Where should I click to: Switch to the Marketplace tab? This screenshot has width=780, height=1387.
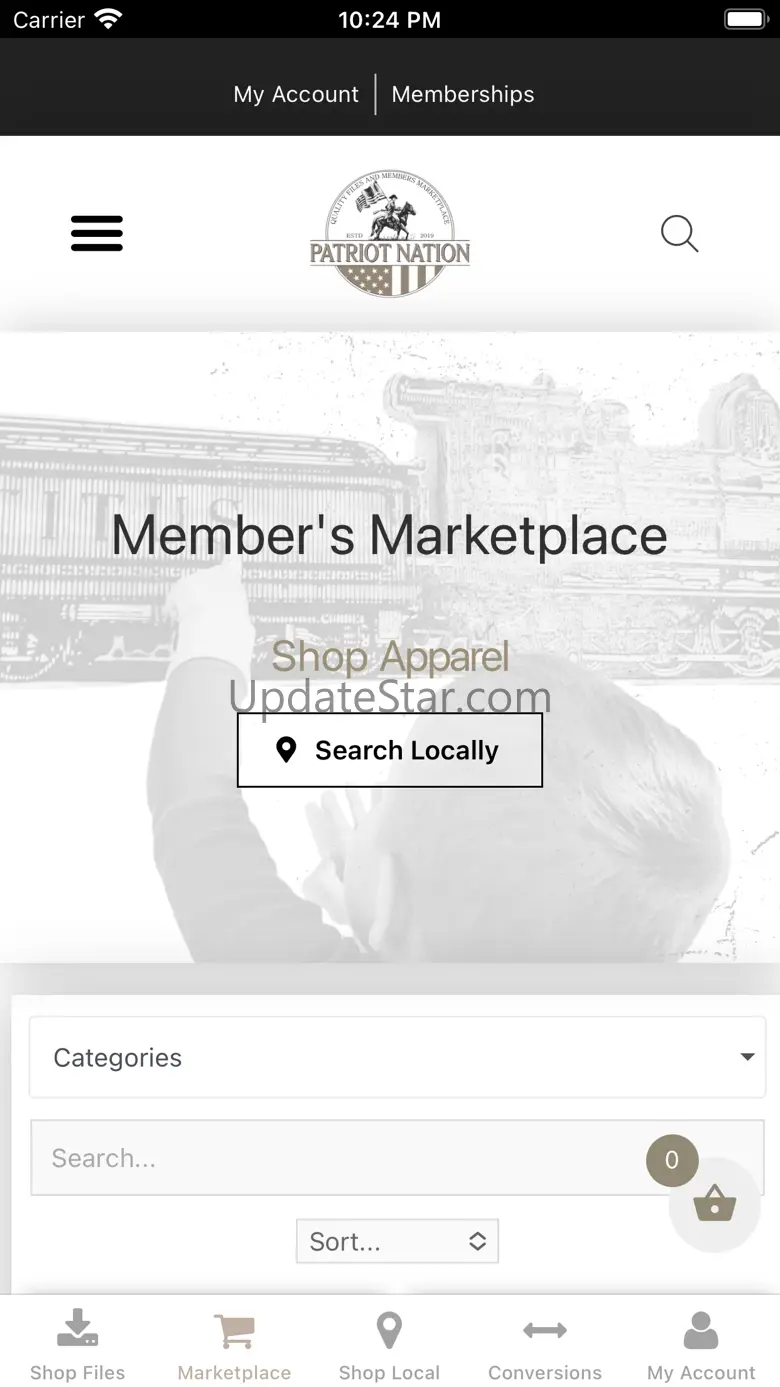234,1345
